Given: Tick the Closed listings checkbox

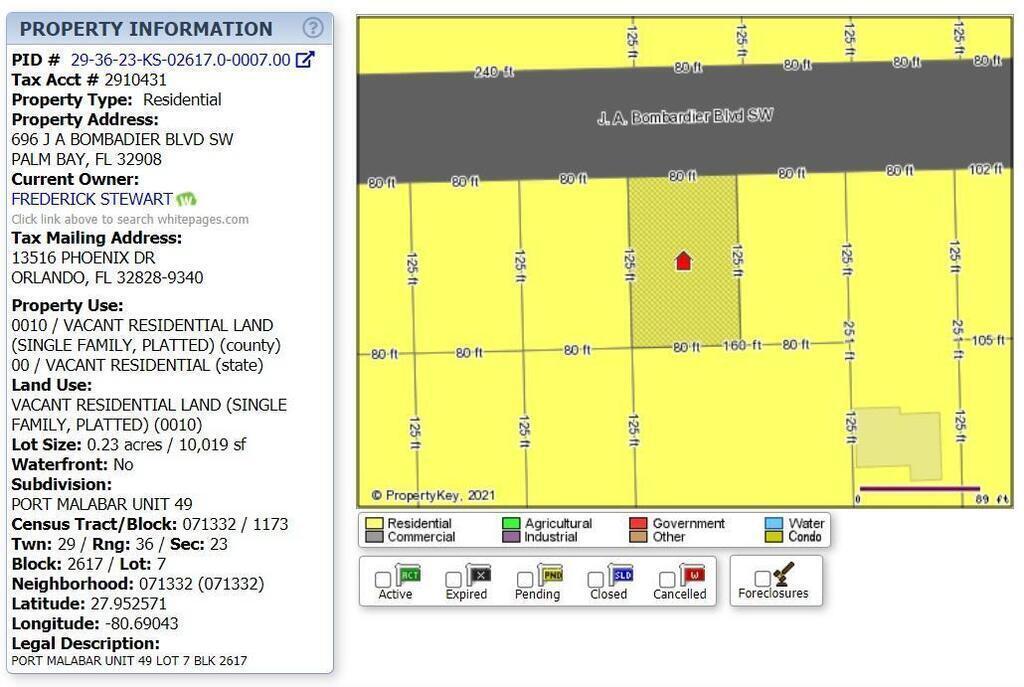Looking at the screenshot, I should [x=596, y=579].
